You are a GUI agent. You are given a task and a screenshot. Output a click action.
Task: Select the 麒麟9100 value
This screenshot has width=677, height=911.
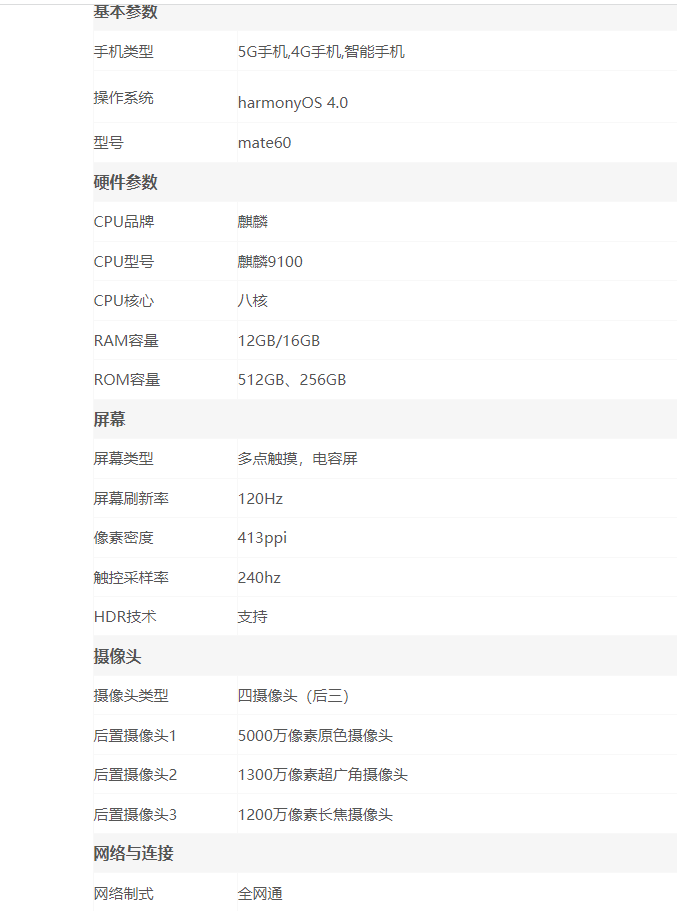pyautogui.click(x=270, y=261)
